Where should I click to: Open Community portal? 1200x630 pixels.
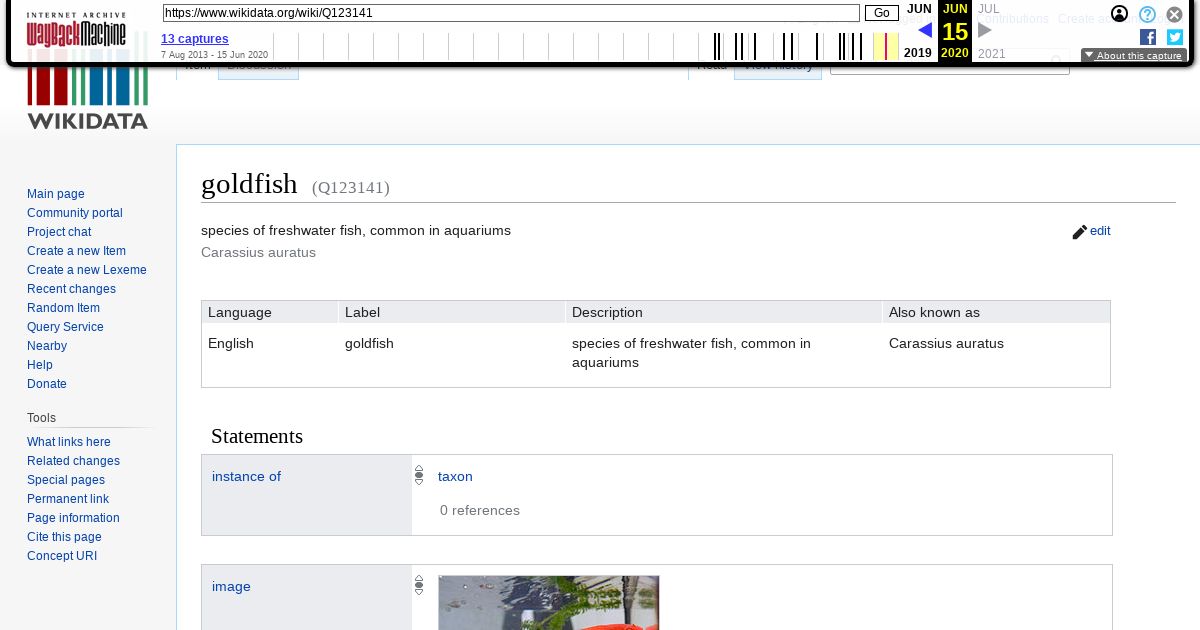[x=75, y=213]
